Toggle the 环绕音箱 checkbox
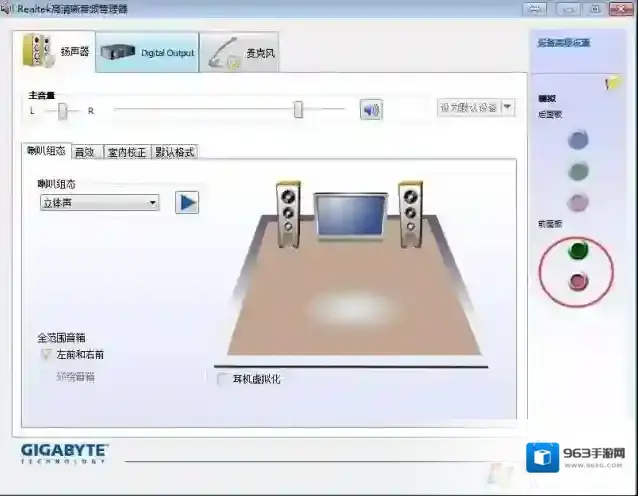638x496 pixels. (x=45, y=377)
